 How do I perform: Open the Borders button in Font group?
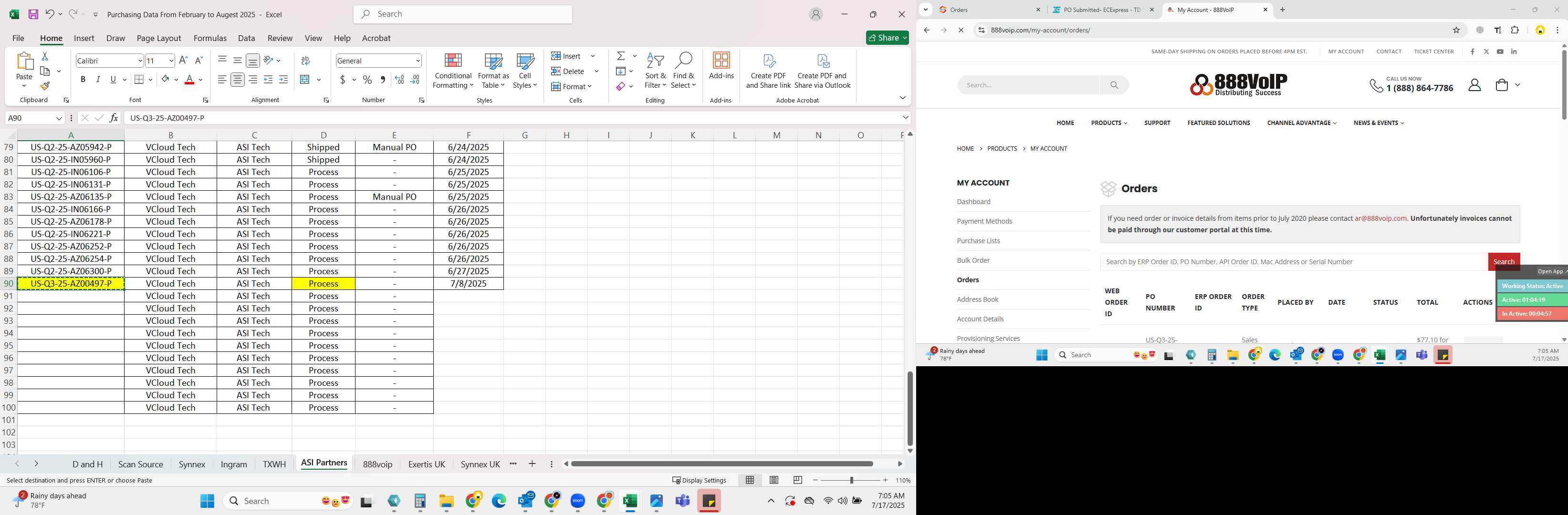139,80
